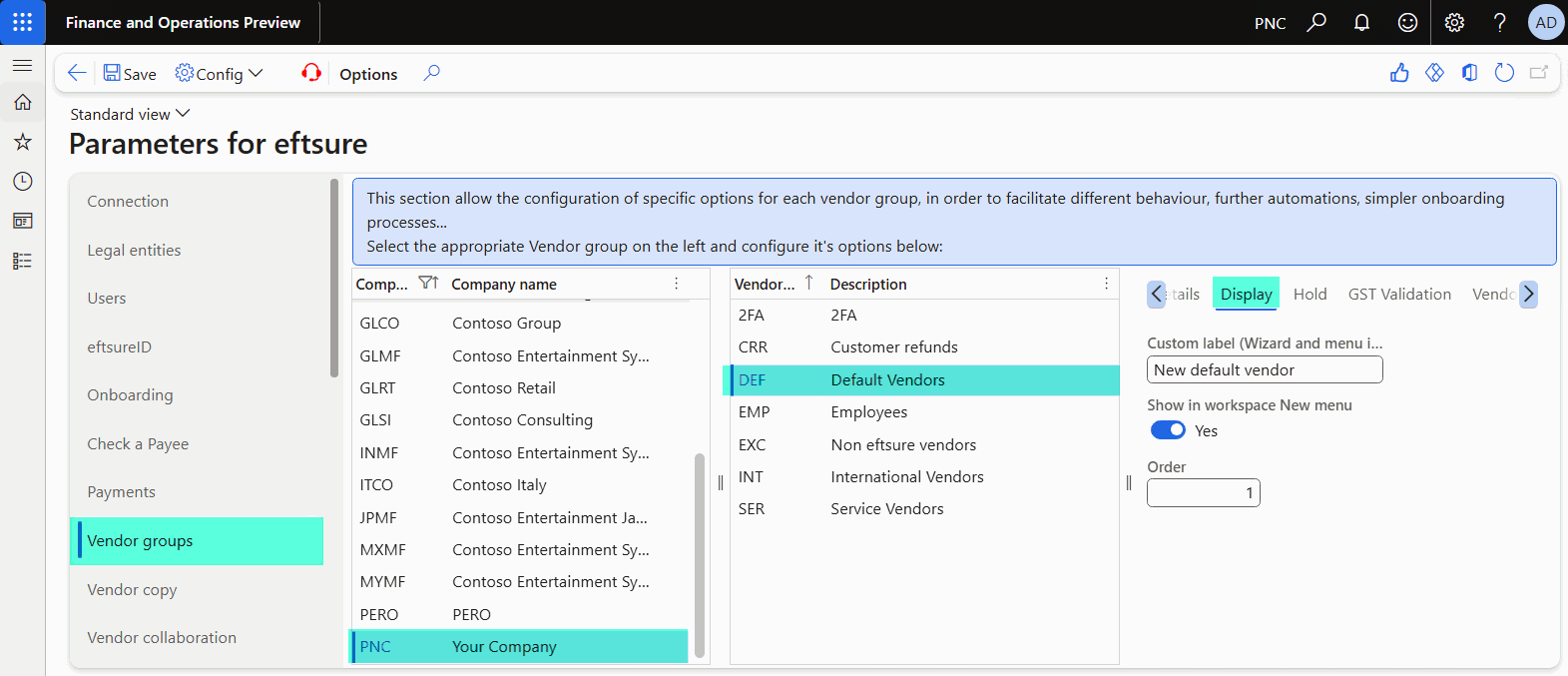Click the diamond Power Apps icon
1568x676 pixels.
click(1434, 73)
